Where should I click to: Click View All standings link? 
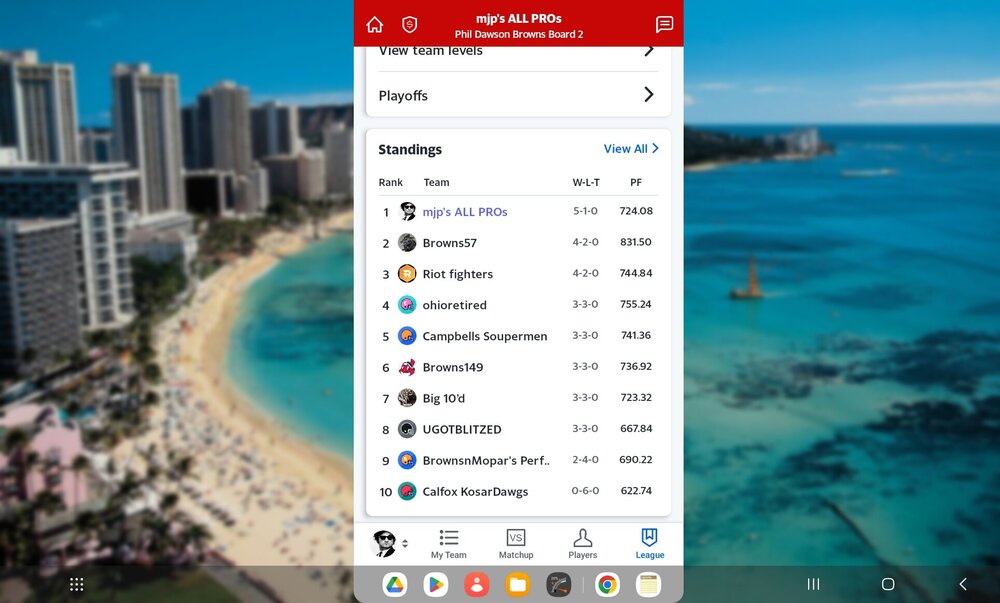tap(631, 149)
